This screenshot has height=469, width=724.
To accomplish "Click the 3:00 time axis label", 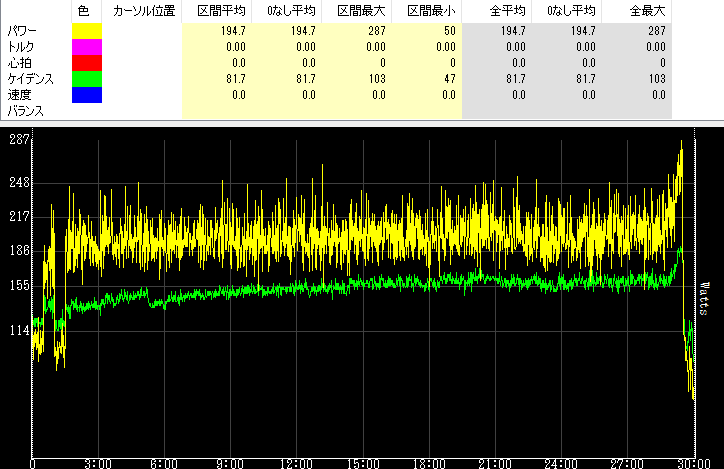I will click(98, 463).
